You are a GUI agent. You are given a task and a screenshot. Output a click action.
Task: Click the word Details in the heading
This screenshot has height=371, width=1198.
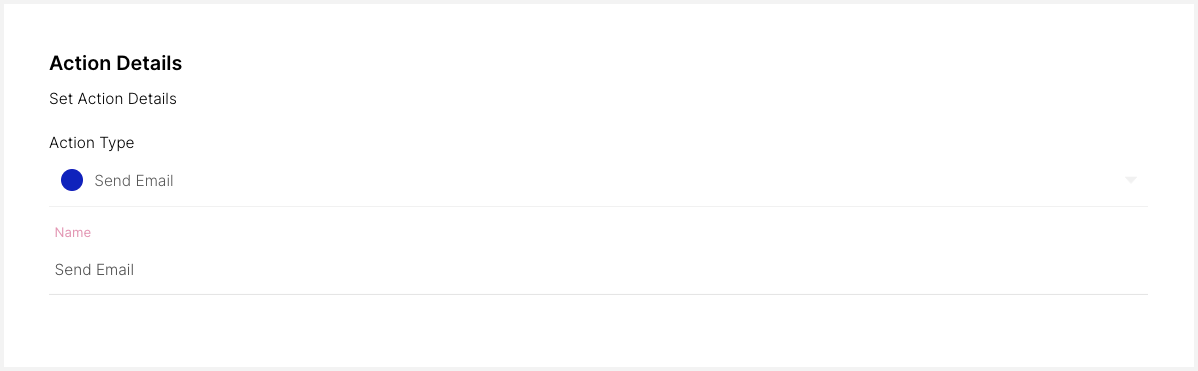pos(150,63)
